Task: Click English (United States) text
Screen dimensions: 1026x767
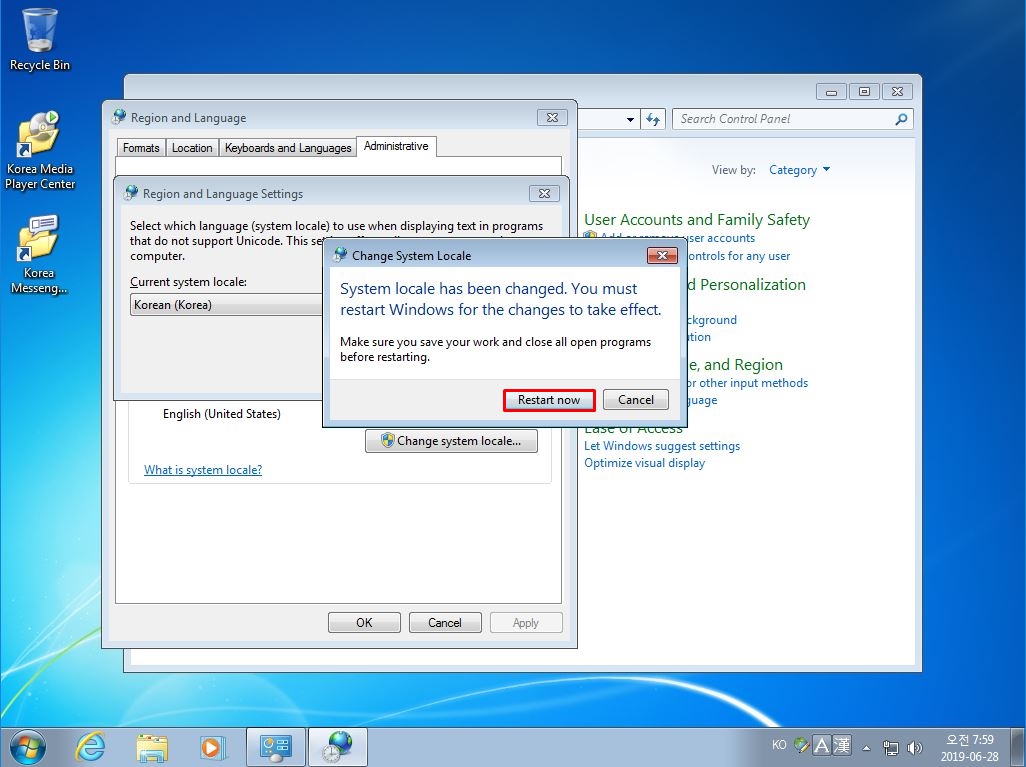Action: tap(222, 414)
